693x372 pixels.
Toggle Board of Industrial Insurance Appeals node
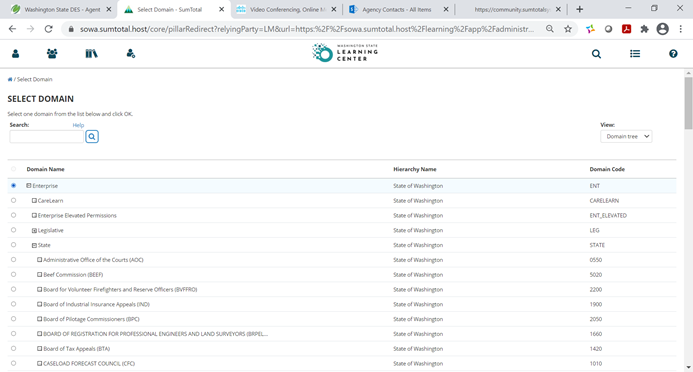(x=39, y=304)
